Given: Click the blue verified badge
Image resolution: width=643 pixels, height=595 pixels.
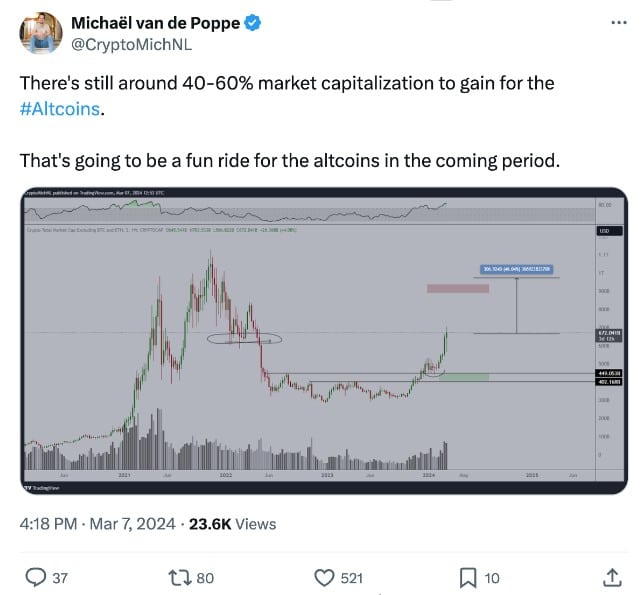Looking at the screenshot, I should click(255, 22).
